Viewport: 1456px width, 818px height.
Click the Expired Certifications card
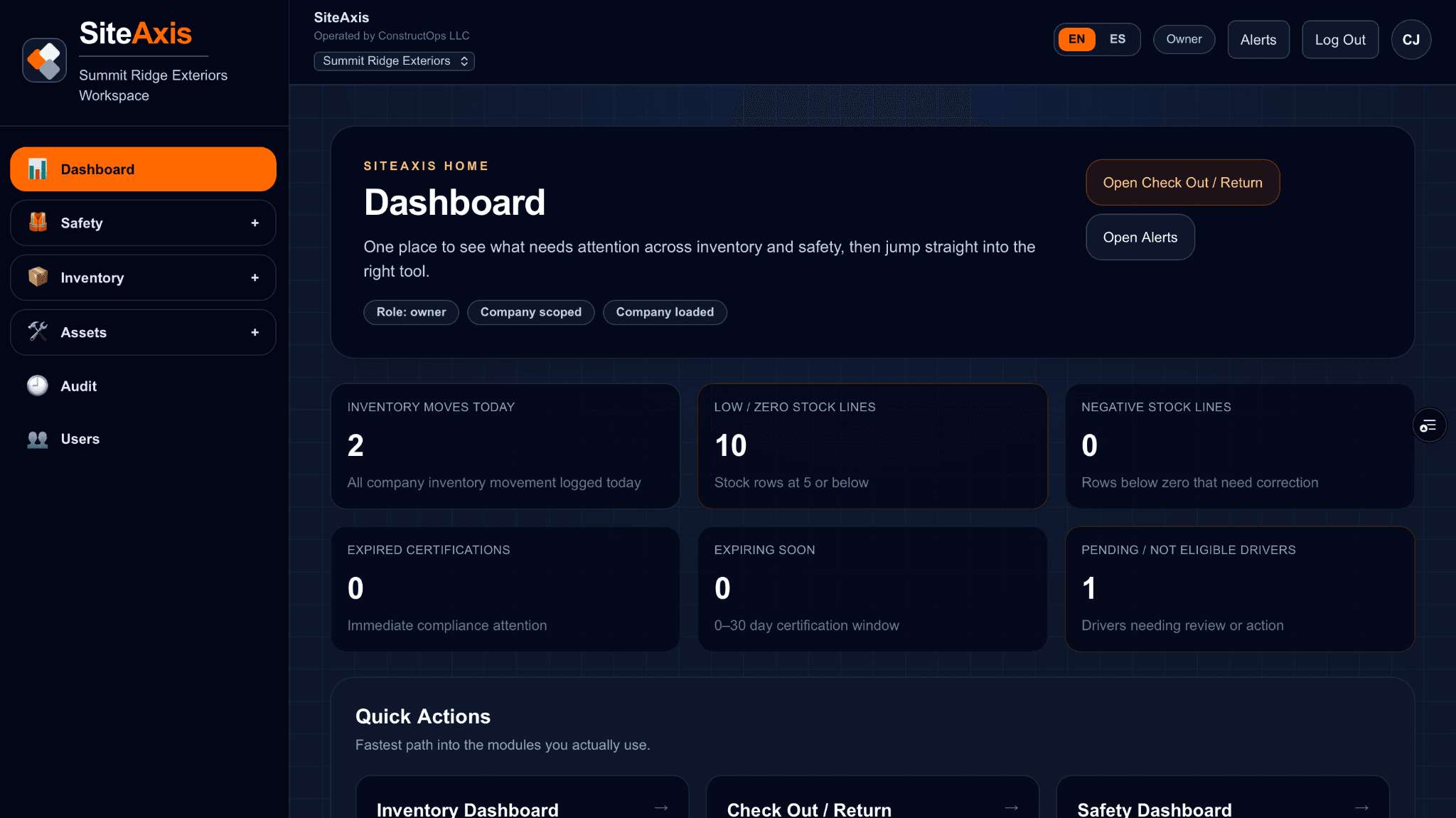pyautogui.click(x=505, y=589)
